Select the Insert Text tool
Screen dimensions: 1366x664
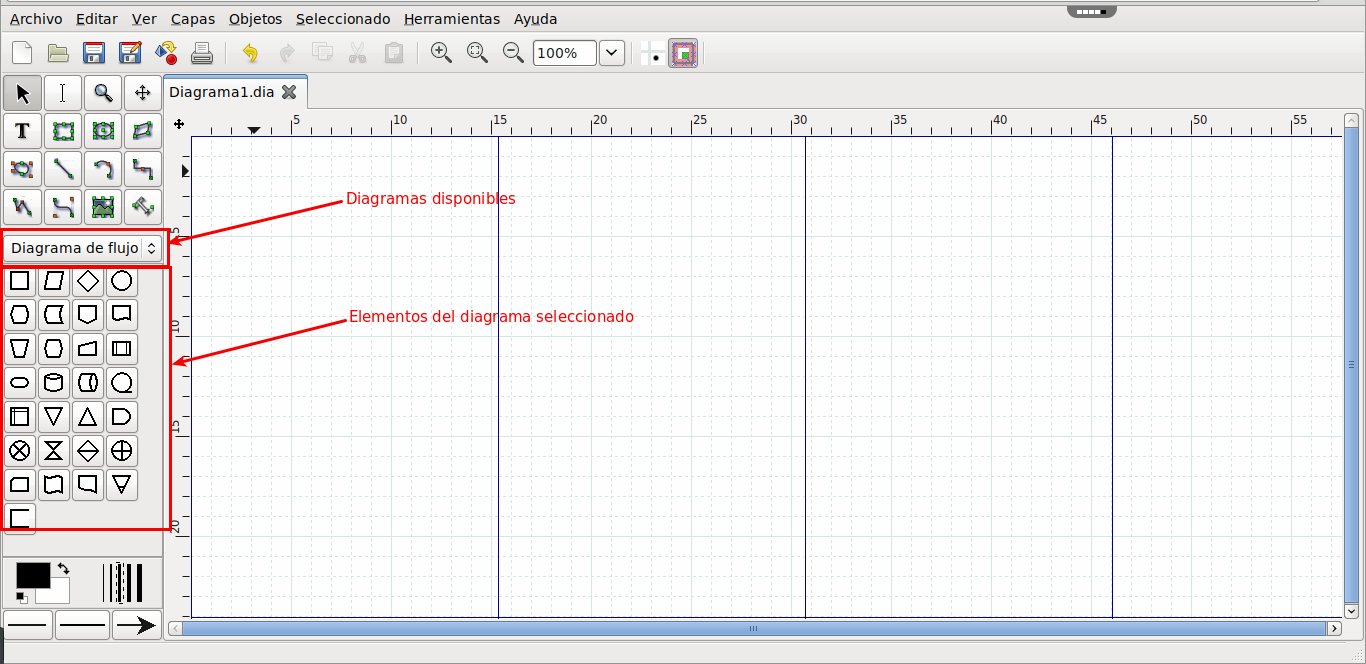pos(22,131)
